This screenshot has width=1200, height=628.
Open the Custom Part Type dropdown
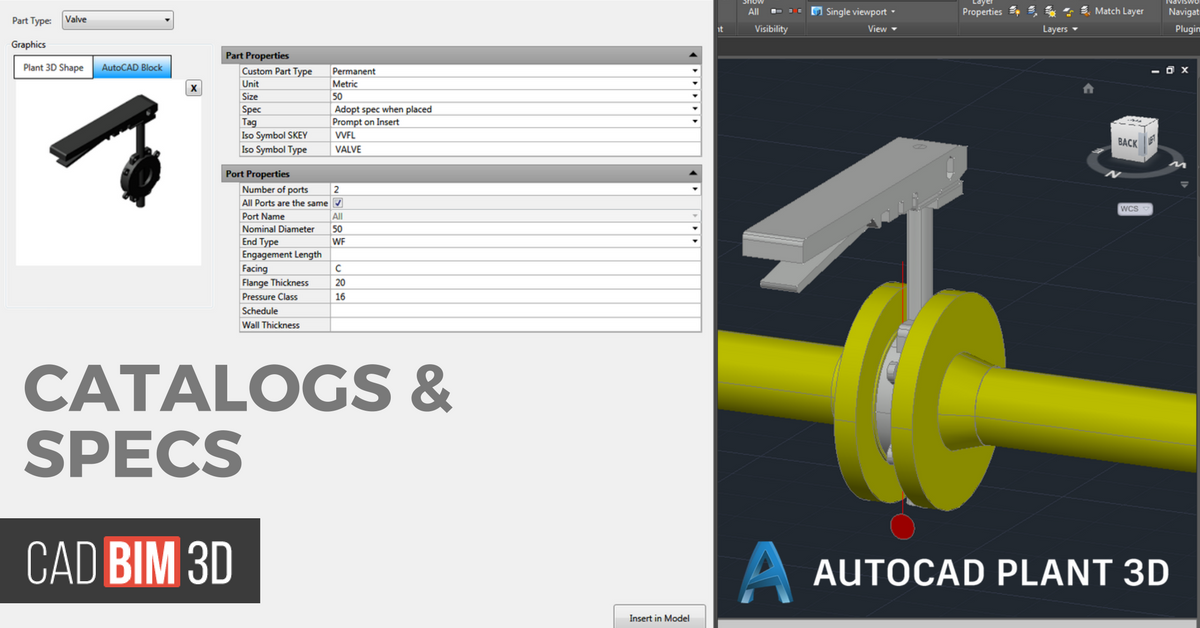click(x=695, y=71)
